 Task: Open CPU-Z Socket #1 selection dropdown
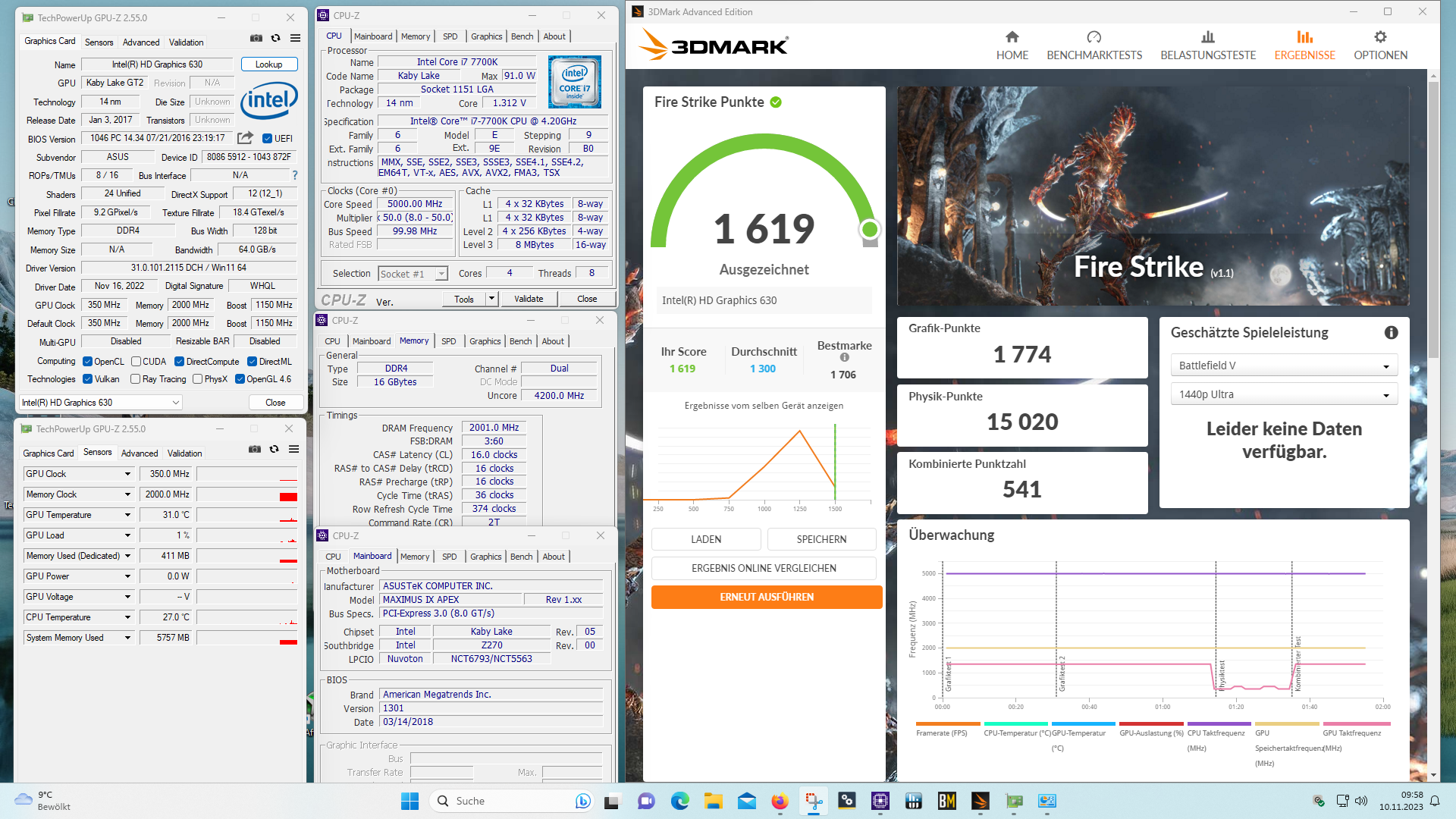tap(413, 274)
